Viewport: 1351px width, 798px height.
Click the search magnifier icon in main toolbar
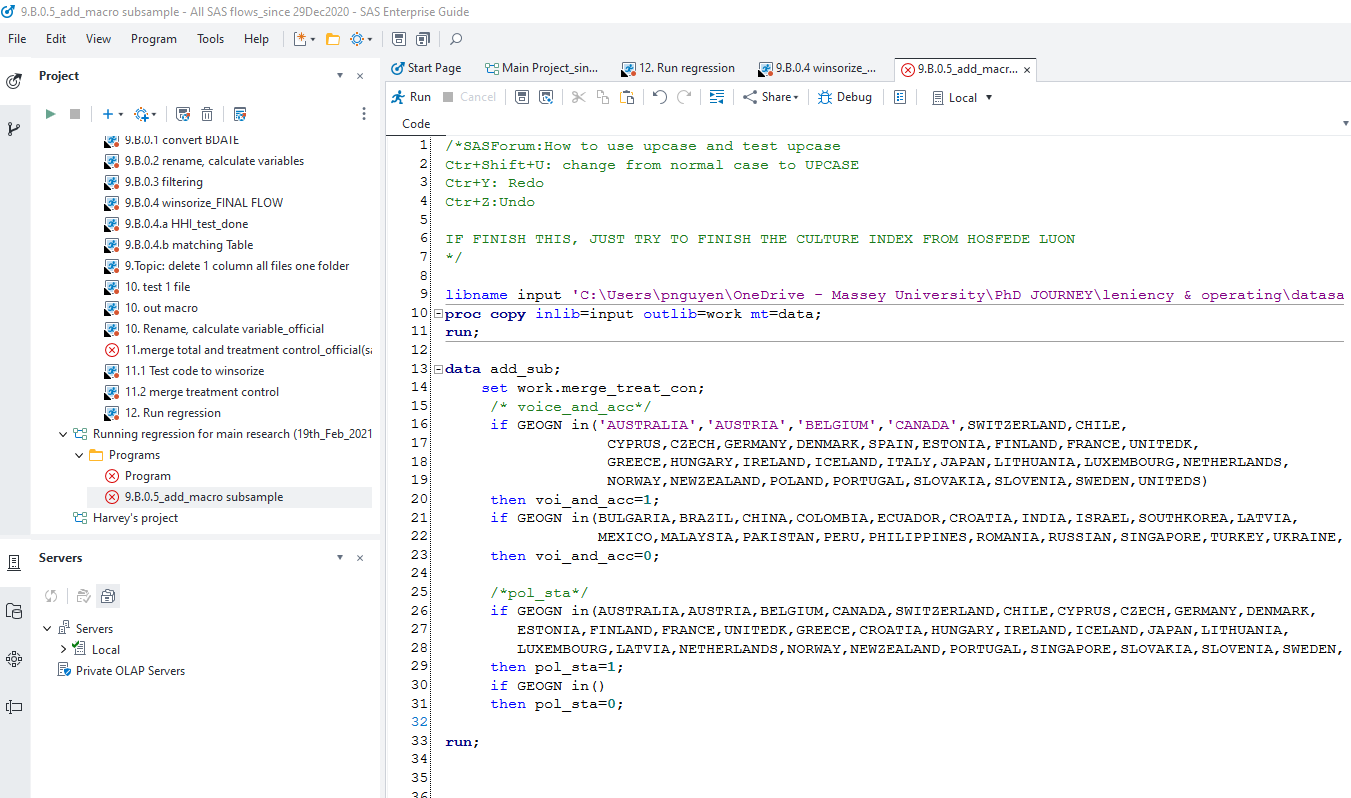pos(456,39)
